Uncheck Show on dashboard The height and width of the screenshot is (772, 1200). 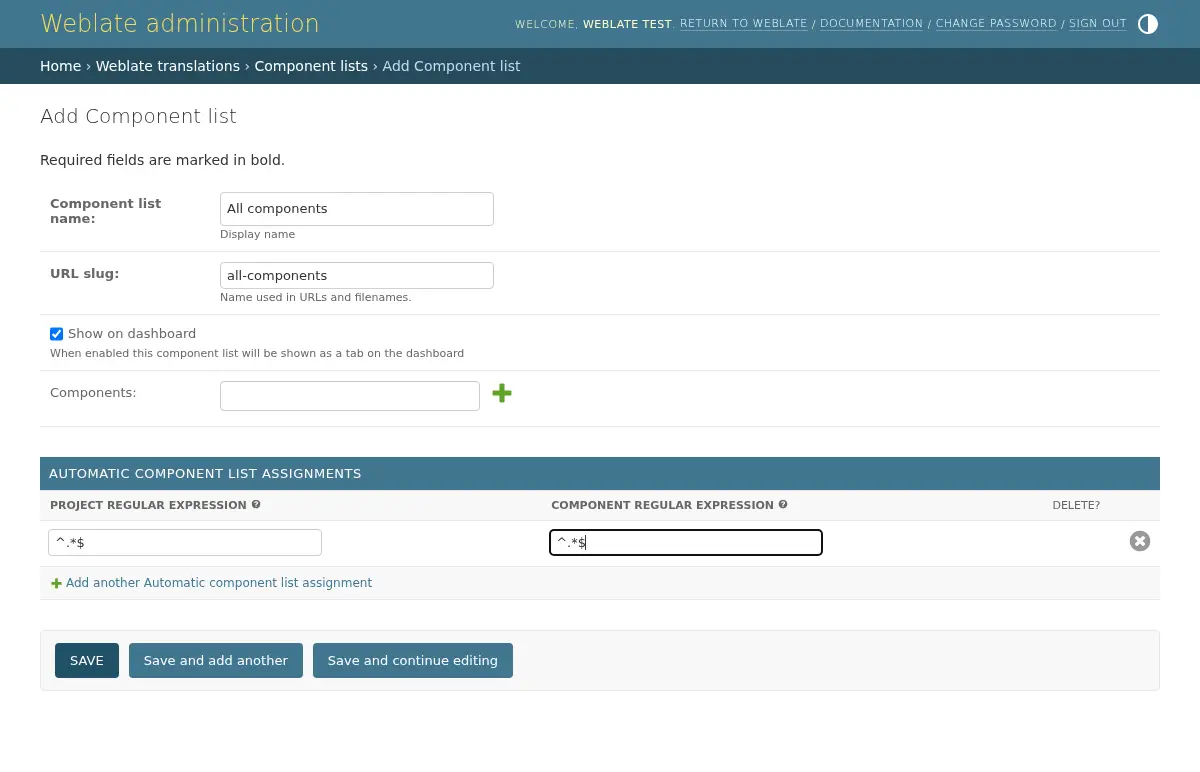(x=57, y=333)
